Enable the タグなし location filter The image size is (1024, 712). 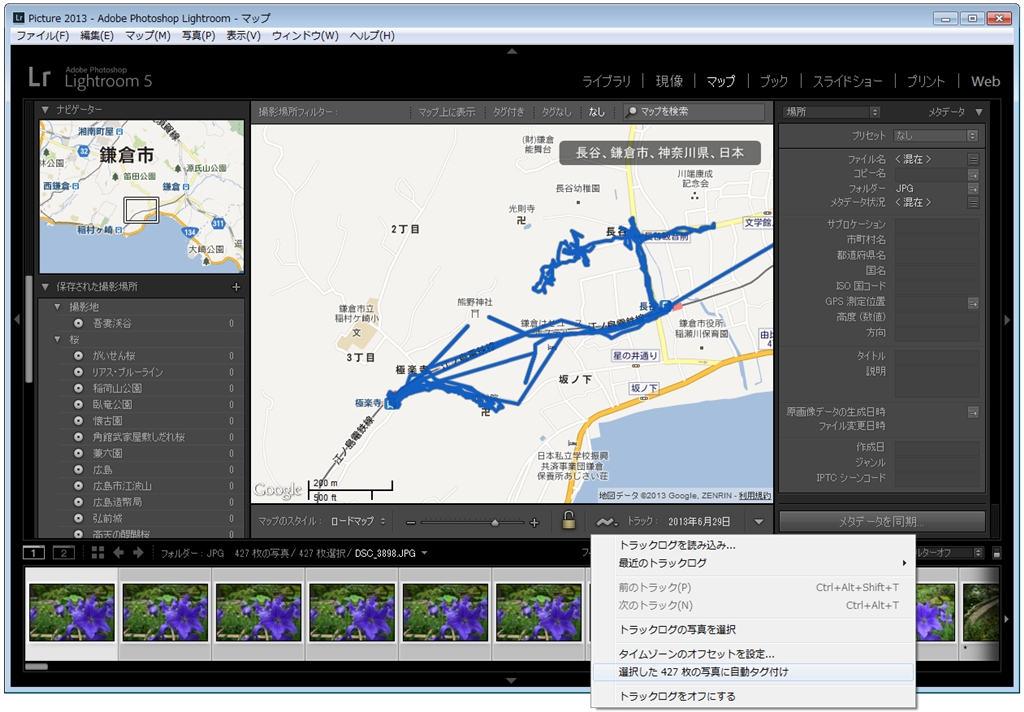click(556, 112)
